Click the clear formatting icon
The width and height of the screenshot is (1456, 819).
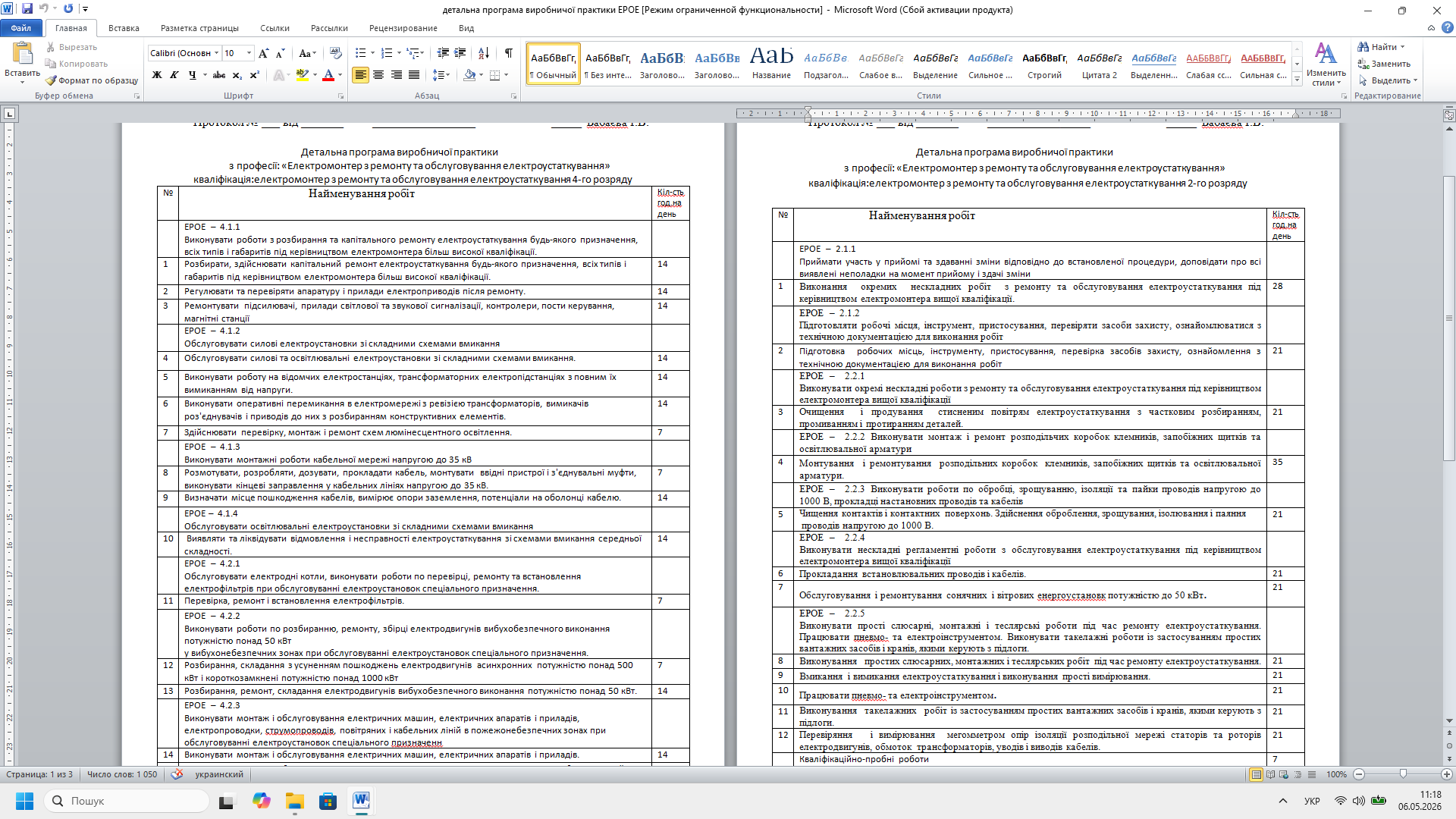click(x=336, y=53)
